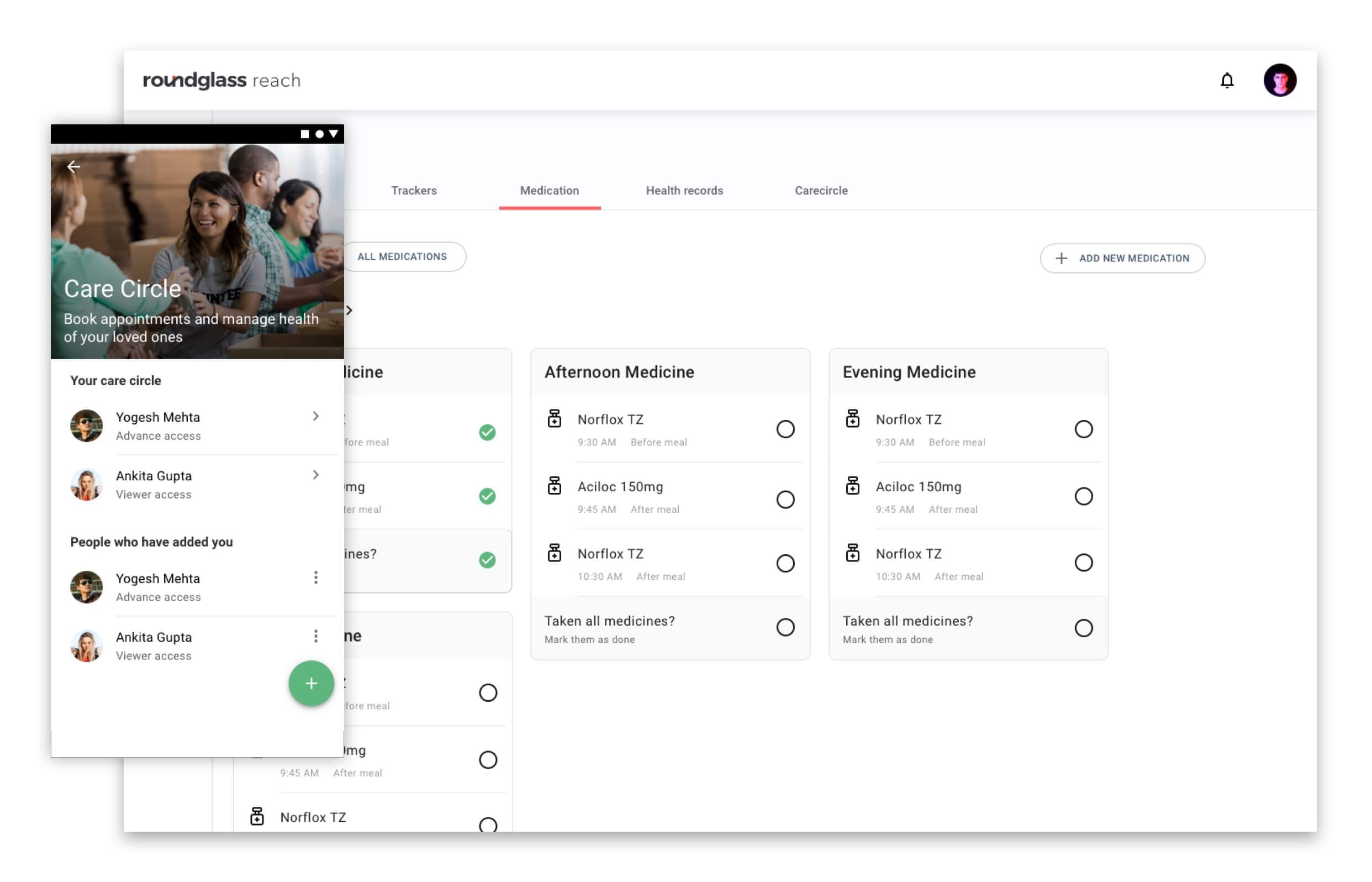Switch to the Carecircle tab
This screenshot has width=1372, height=882.
821,191
